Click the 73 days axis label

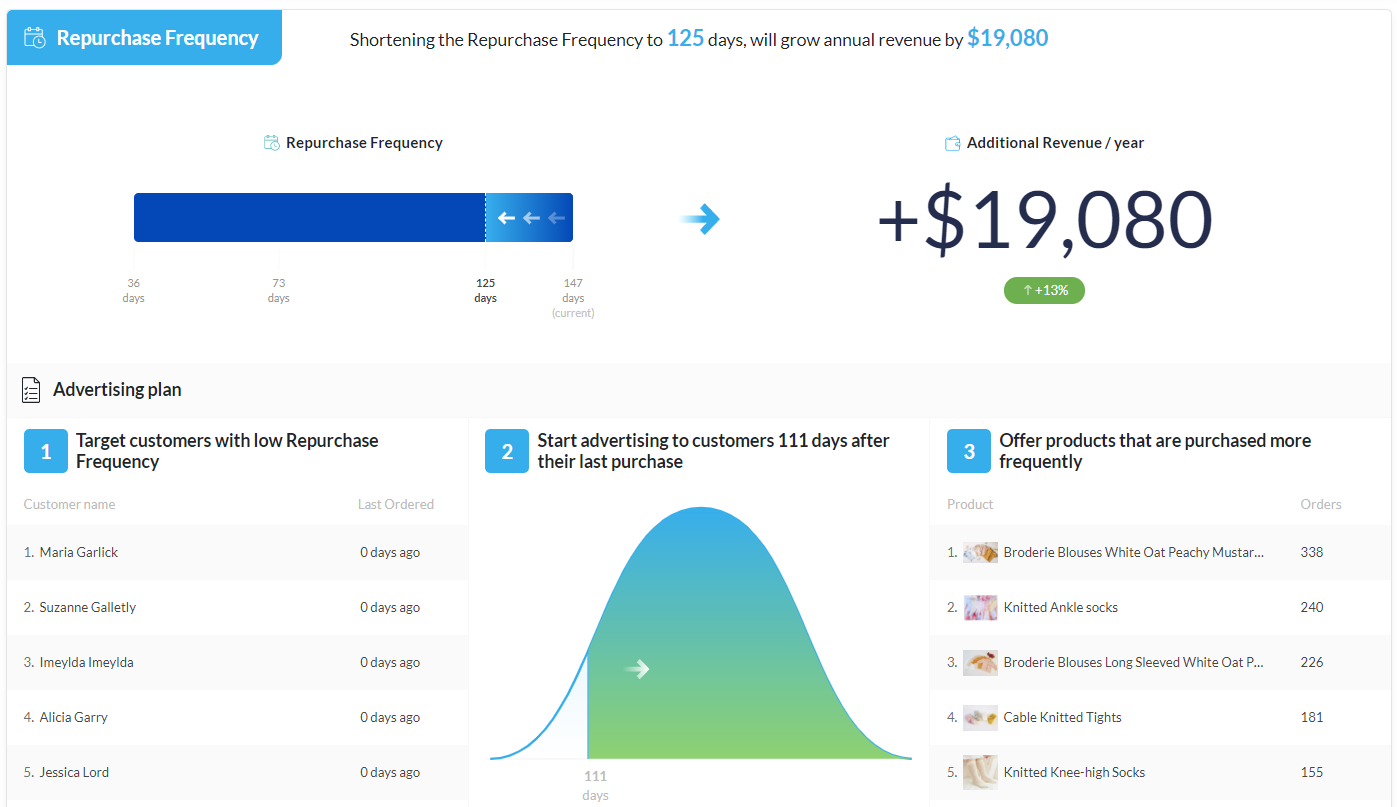(279, 290)
